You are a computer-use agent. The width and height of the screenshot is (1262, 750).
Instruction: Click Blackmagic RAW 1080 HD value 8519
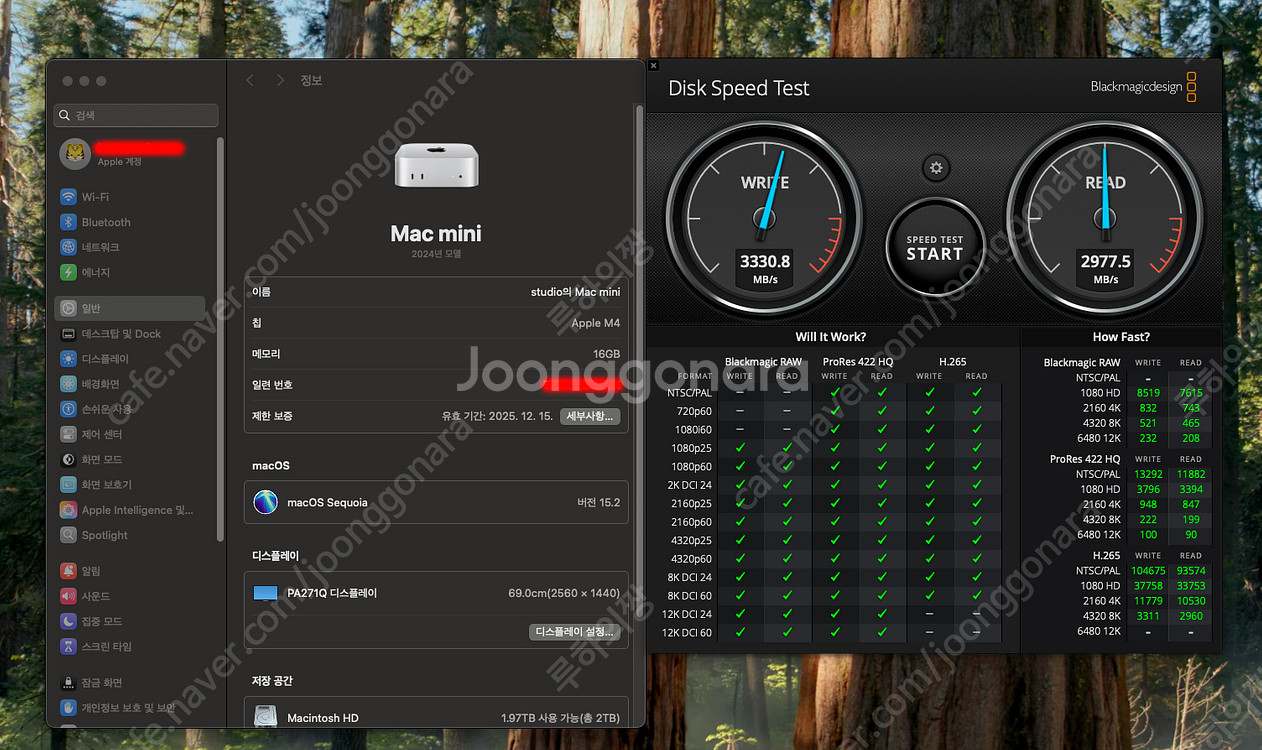[1148, 393]
